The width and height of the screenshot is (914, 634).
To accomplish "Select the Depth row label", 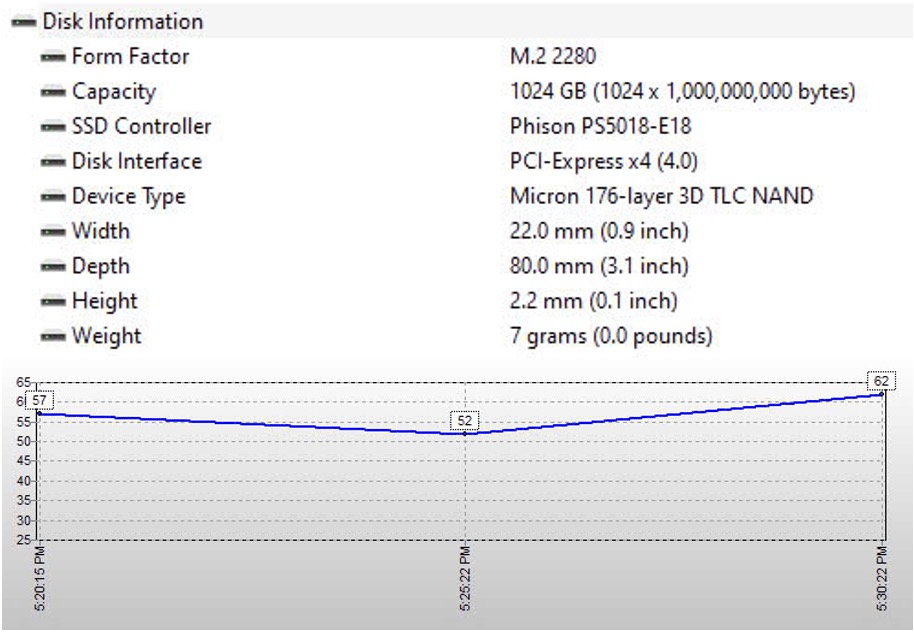I will click(100, 266).
